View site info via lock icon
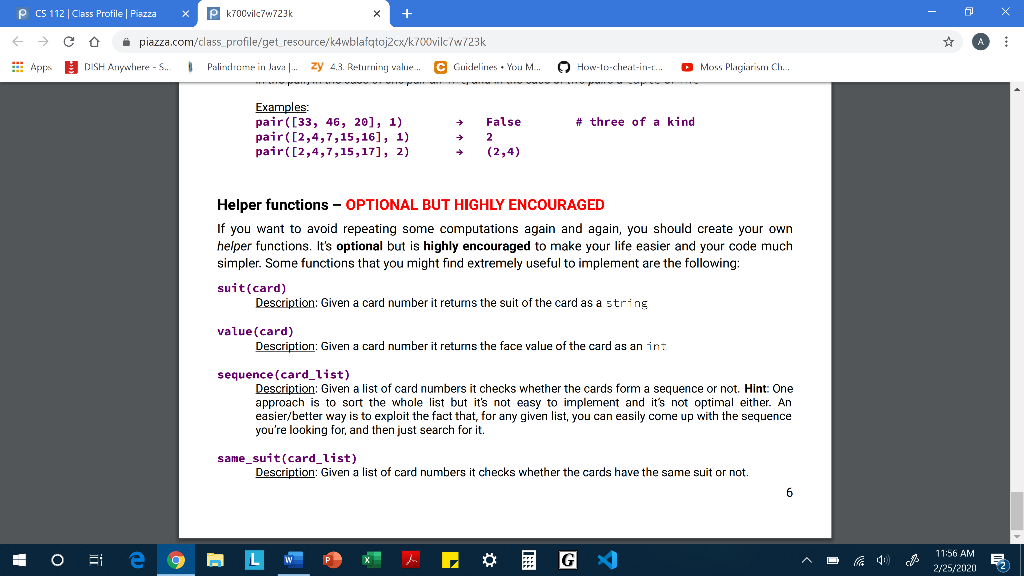1024x576 pixels. point(126,42)
